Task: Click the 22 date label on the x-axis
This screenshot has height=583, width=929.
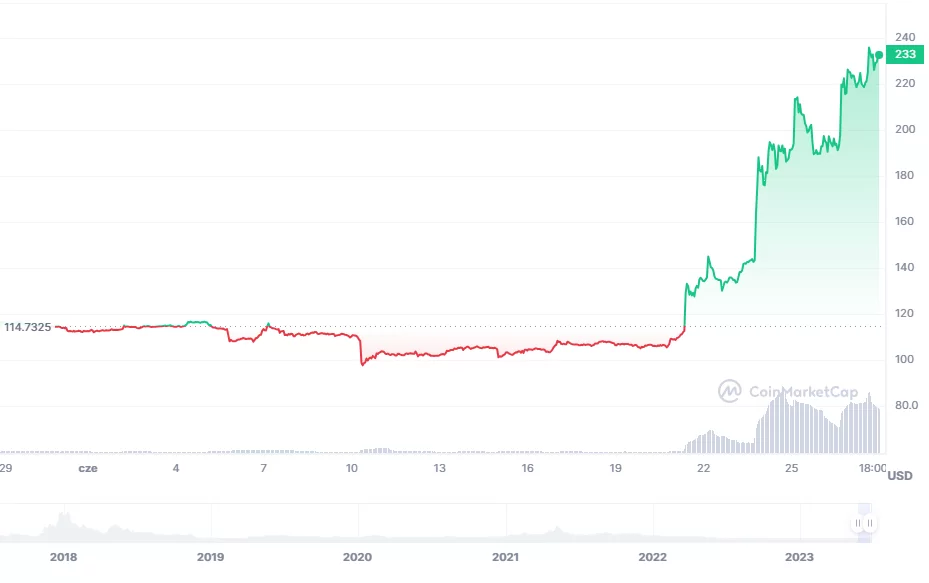Action: pyautogui.click(x=703, y=468)
